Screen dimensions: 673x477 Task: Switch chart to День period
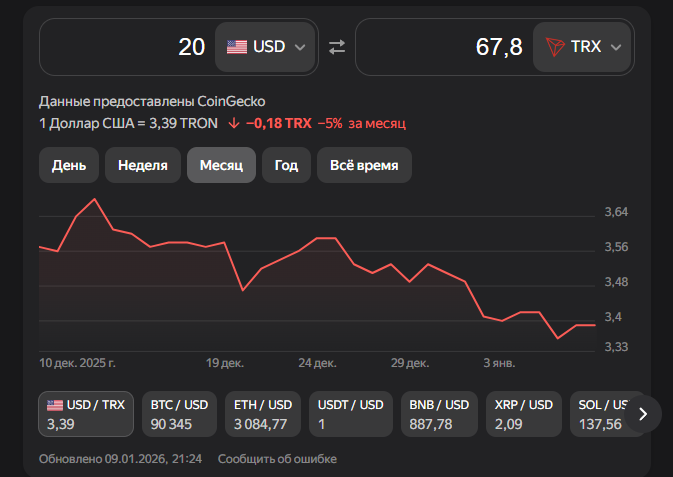tap(69, 165)
